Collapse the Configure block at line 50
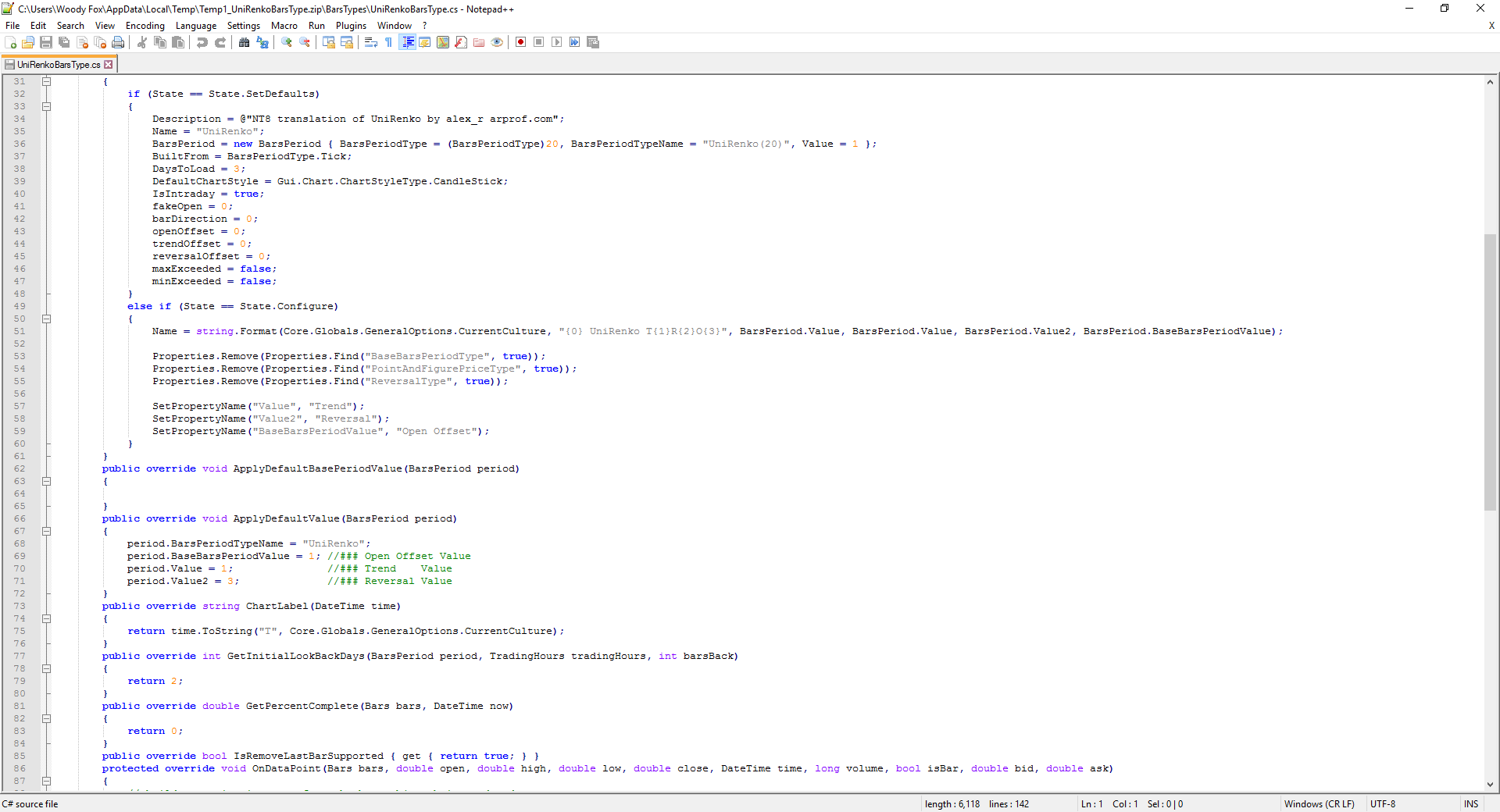Image resolution: width=1500 pixels, height=812 pixels. [x=46, y=319]
